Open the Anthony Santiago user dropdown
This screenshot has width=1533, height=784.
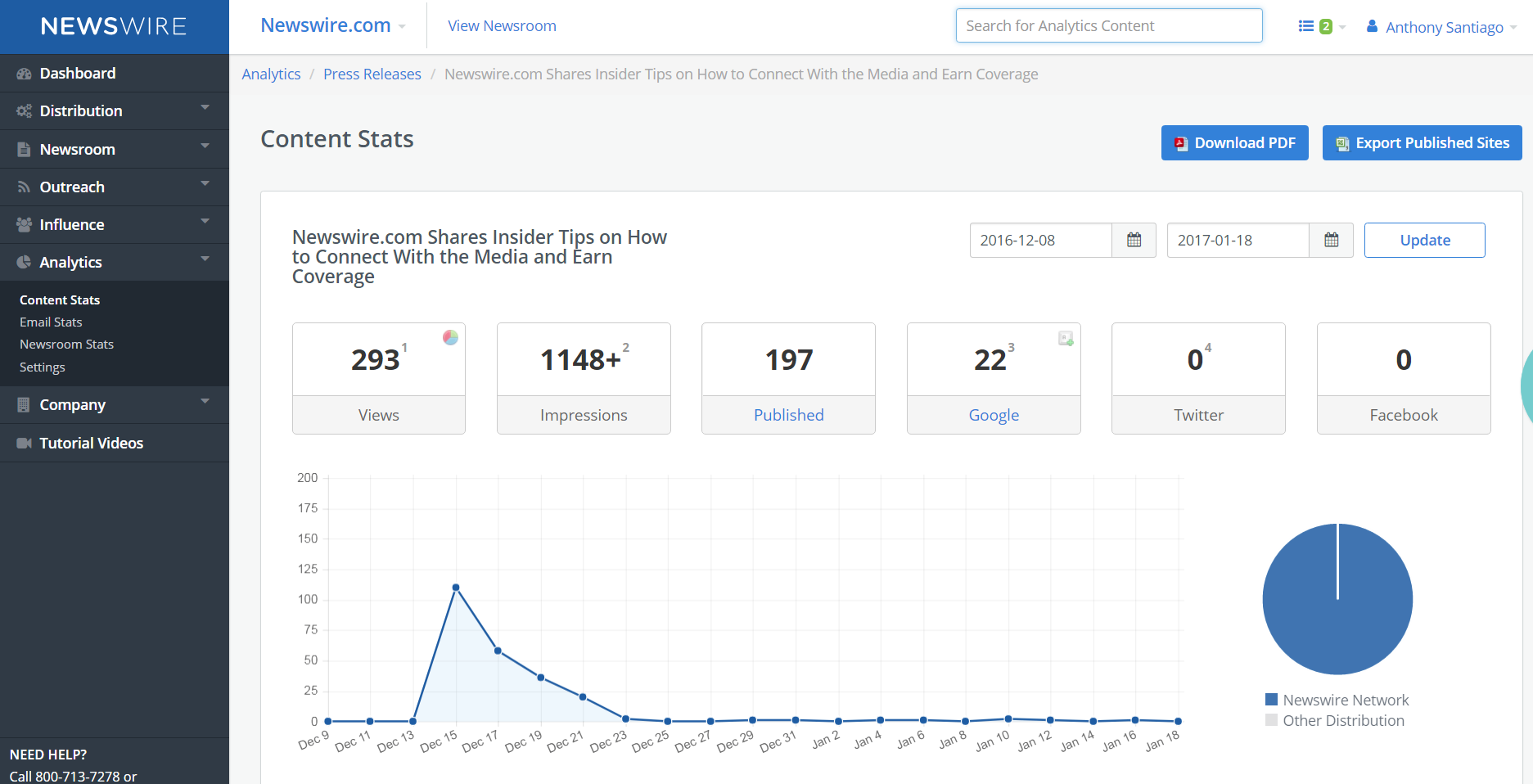1442,27
